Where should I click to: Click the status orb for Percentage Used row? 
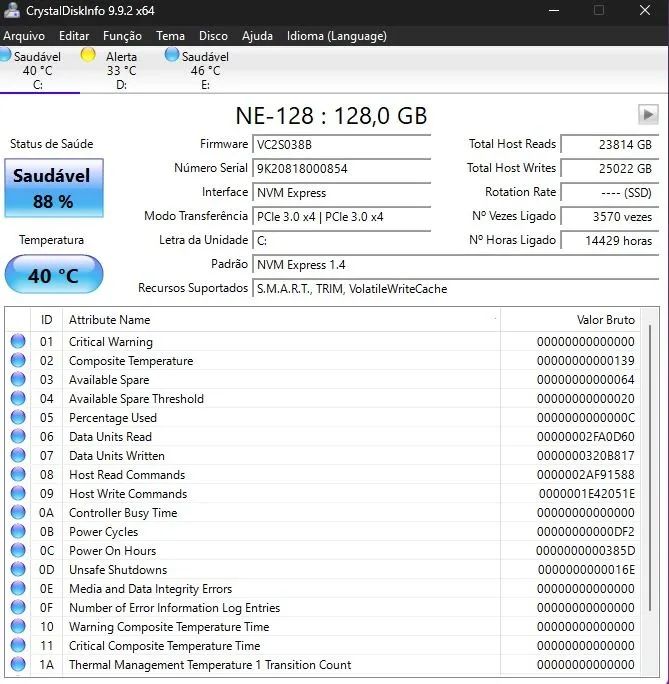[18, 417]
